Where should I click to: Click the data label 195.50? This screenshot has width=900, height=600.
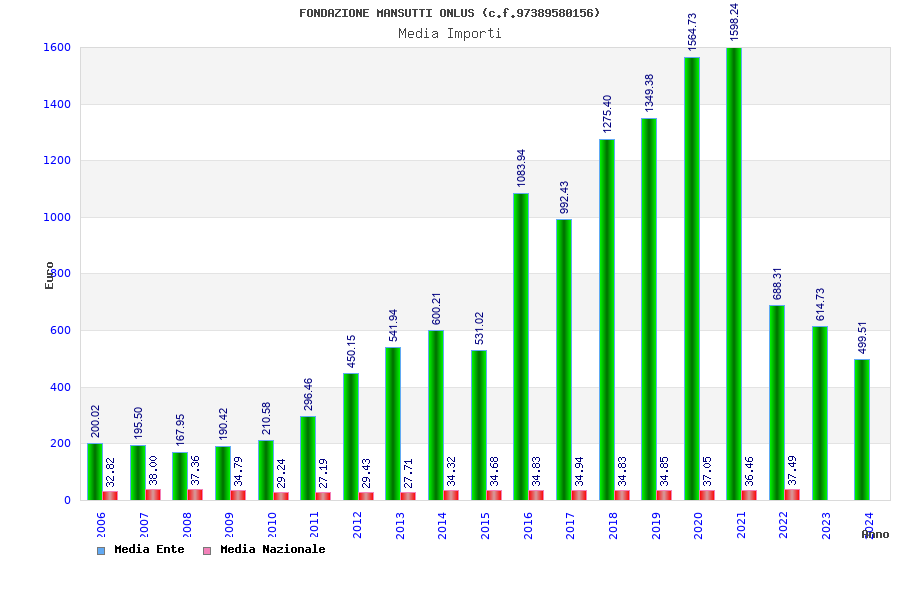138,423
